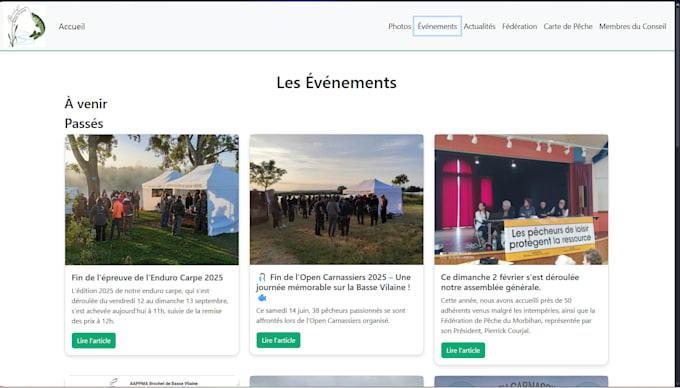Click the Enduro Carpe description paragraph
The image size is (680, 388).
click(150, 306)
